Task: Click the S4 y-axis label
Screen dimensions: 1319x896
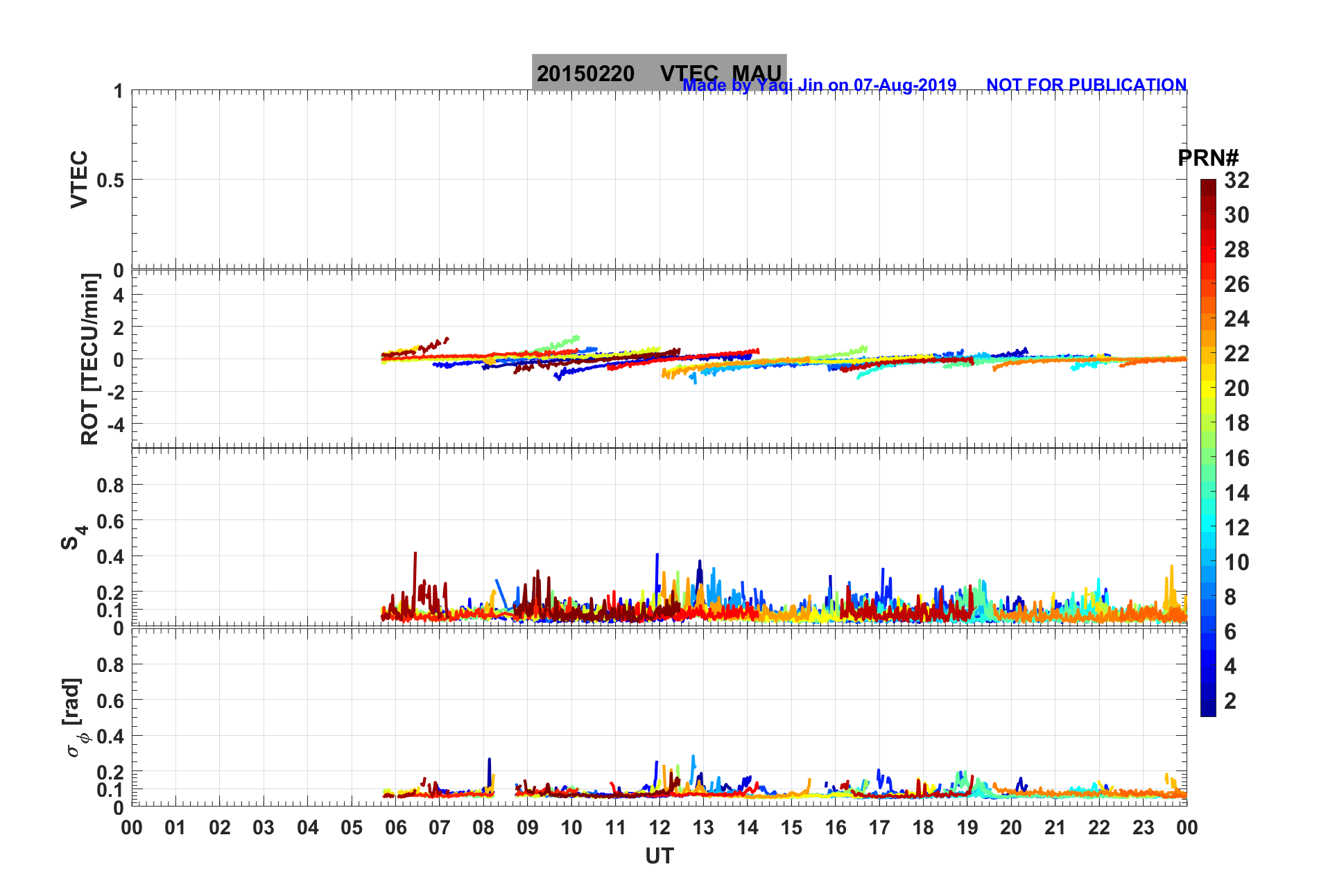Action: [73, 537]
